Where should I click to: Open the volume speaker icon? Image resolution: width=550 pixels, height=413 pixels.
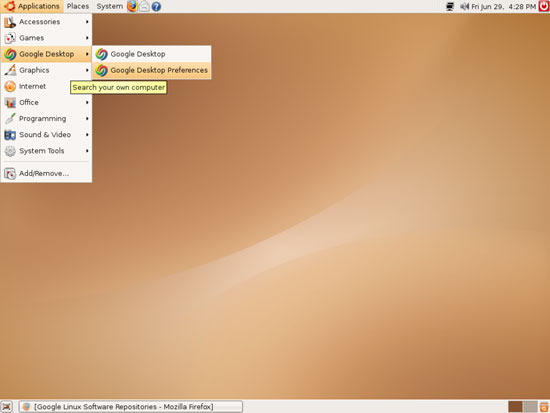(x=464, y=6)
